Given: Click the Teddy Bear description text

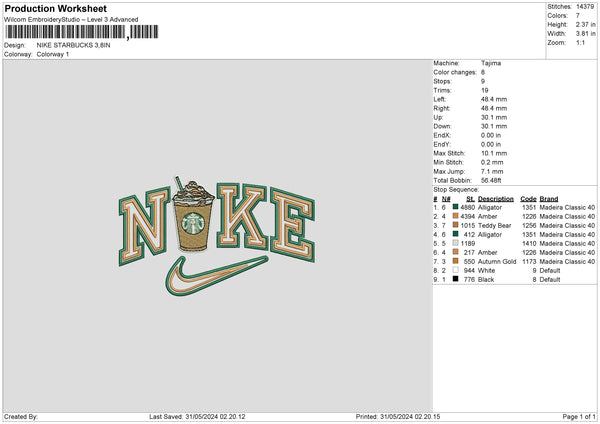Looking at the screenshot, I should pyautogui.click(x=494, y=225).
